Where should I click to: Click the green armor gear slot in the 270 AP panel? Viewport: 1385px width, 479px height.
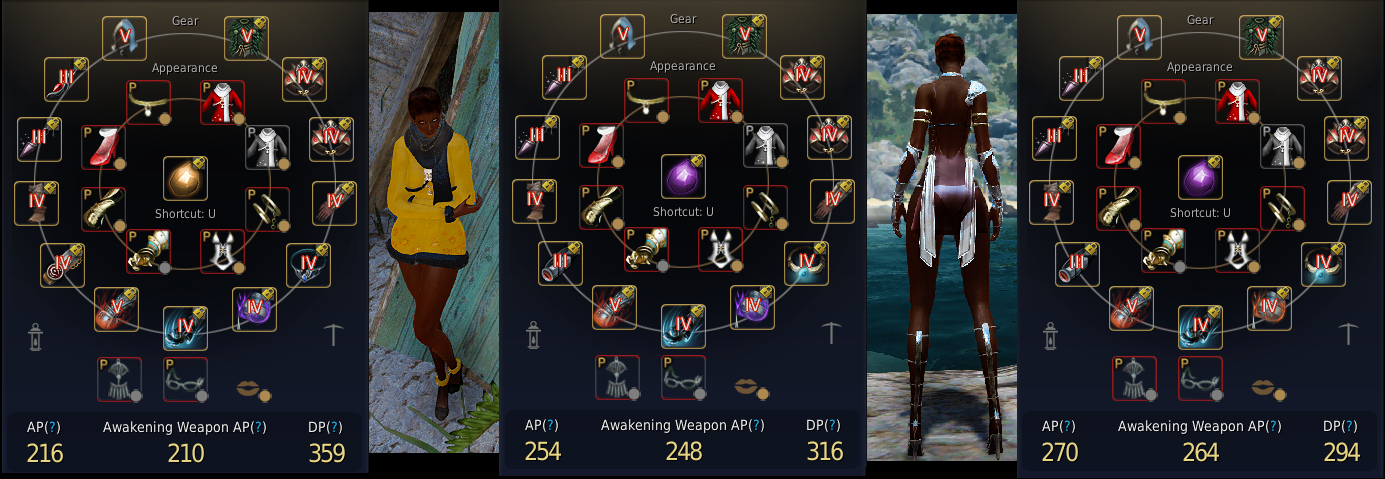point(1261,37)
